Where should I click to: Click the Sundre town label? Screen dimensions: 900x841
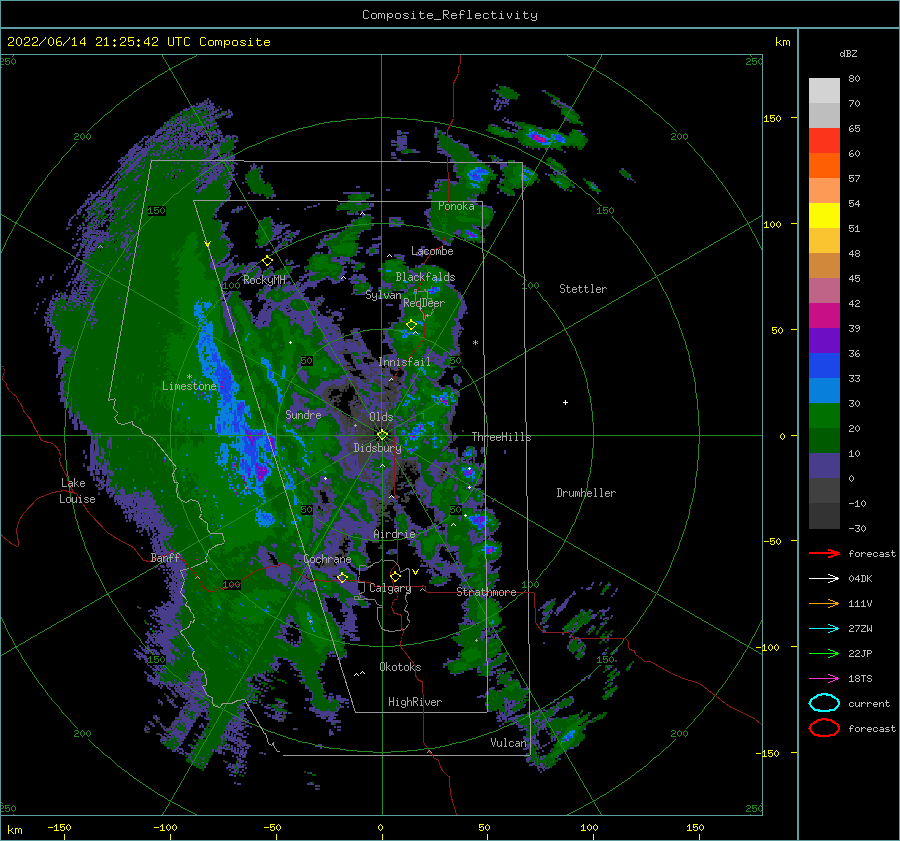[x=303, y=414]
